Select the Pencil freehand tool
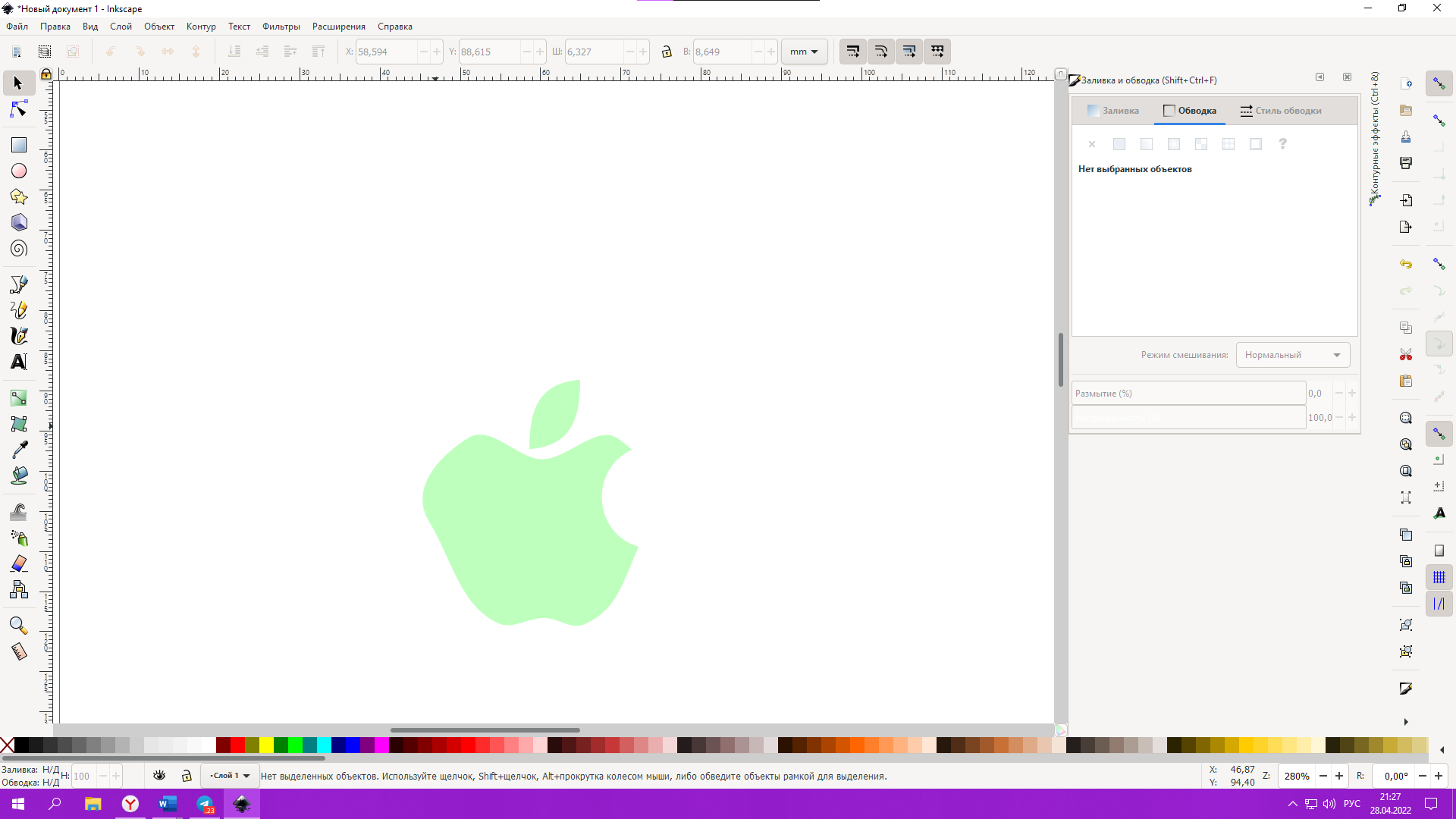 click(18, 310)
